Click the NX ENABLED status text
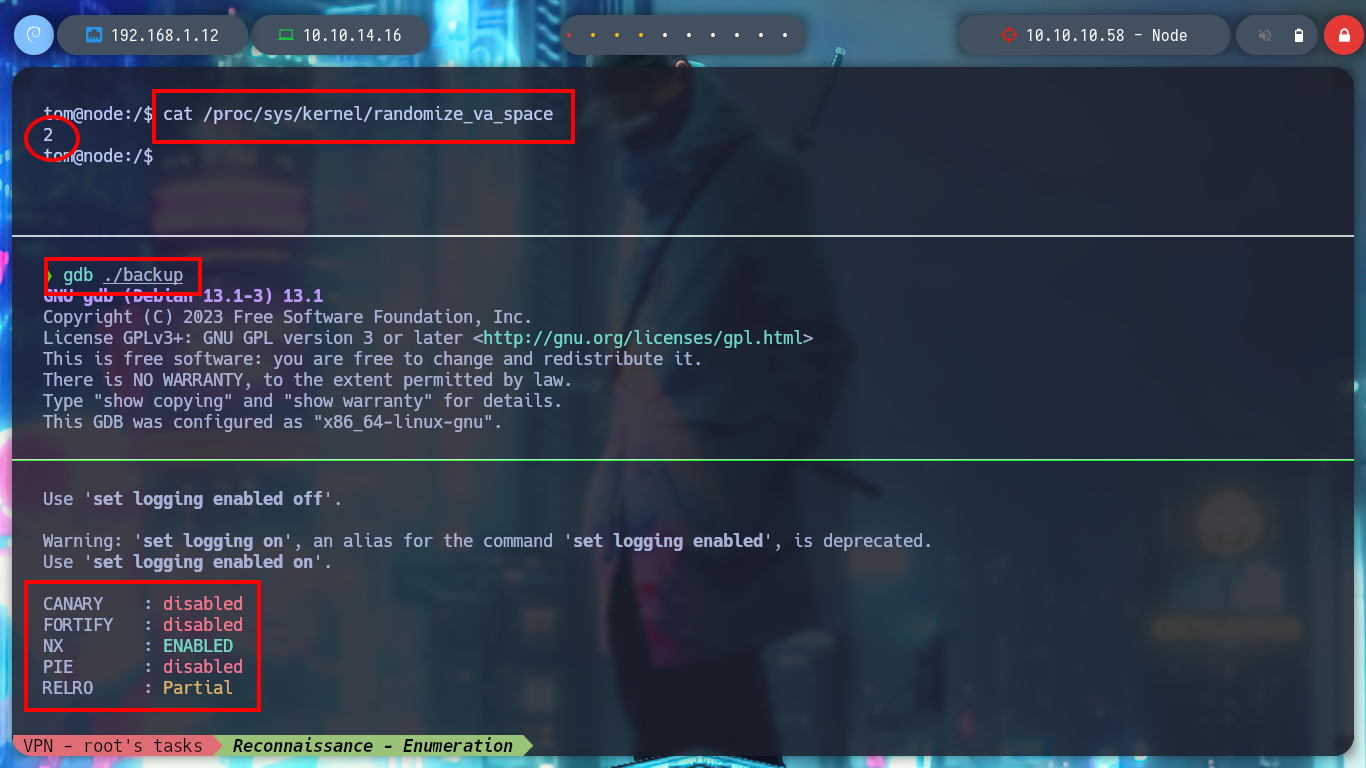 click(x=198, y=646)
